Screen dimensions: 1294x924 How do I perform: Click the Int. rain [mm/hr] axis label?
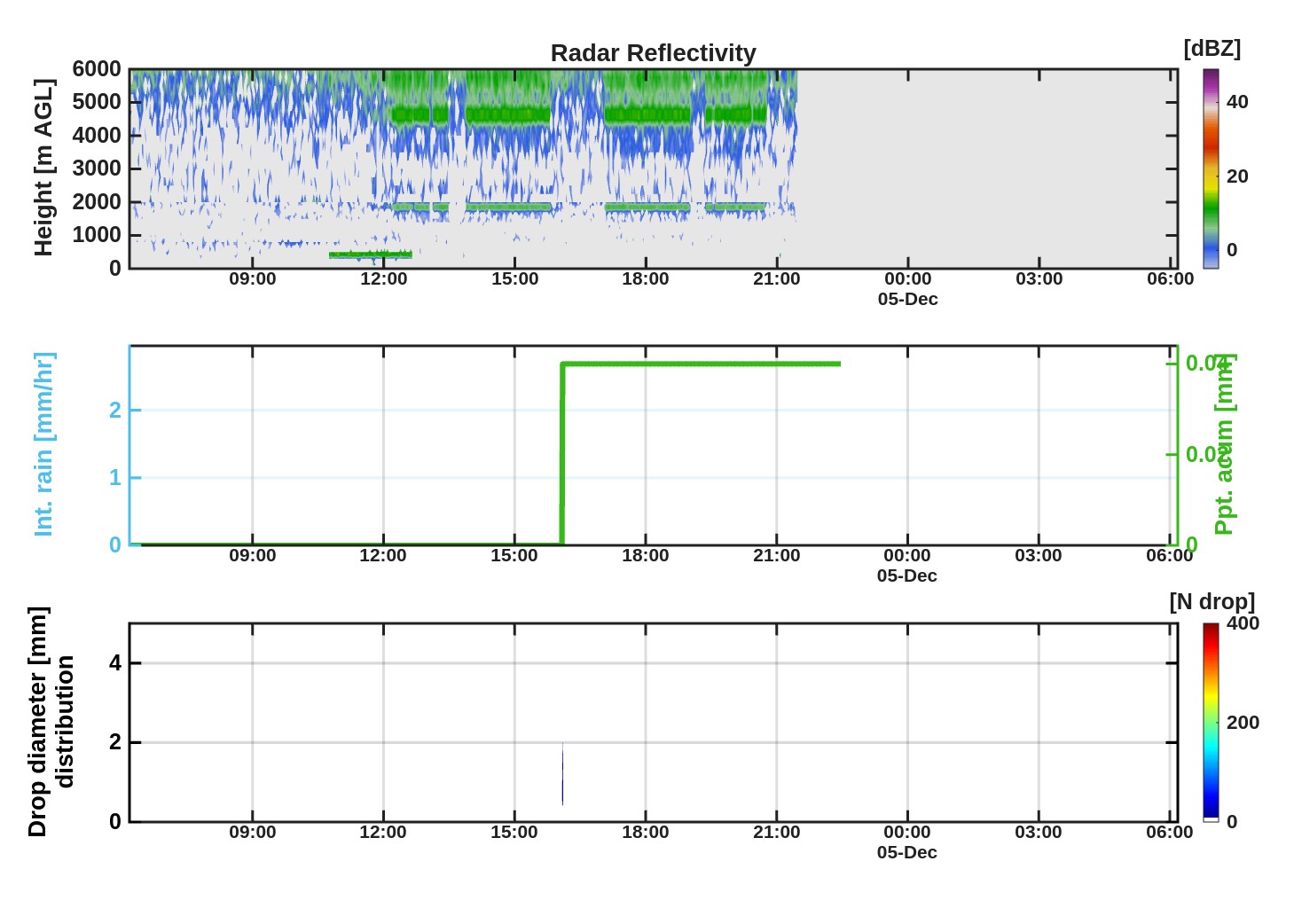[43, 444]
